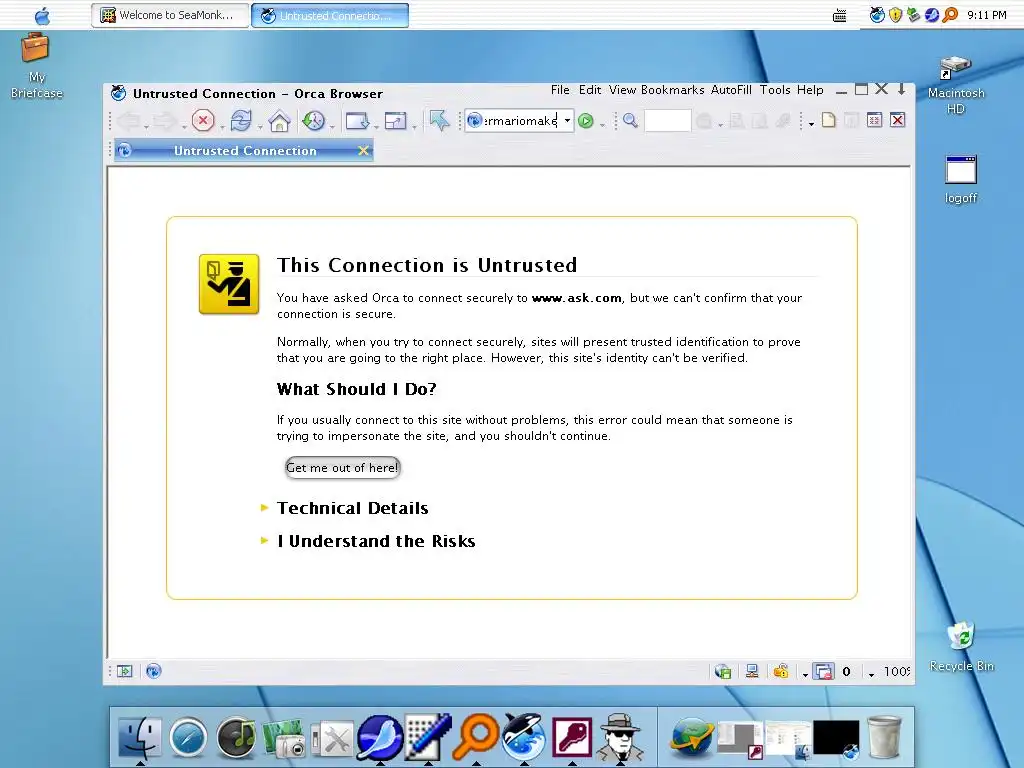
Task: Reload the page with refresh icon
Action: tap(241, 121)
